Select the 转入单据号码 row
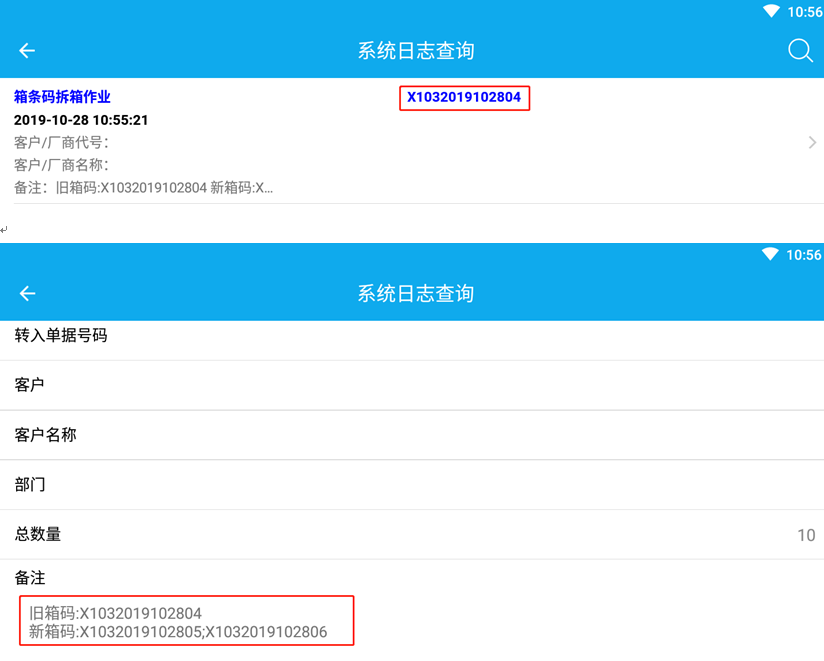The height and width of the screenshot is (661, 824). (x=61, y=336)
